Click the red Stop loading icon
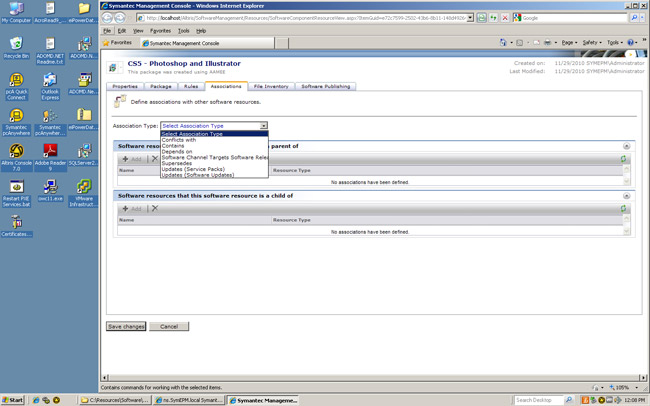 (505, 18)
